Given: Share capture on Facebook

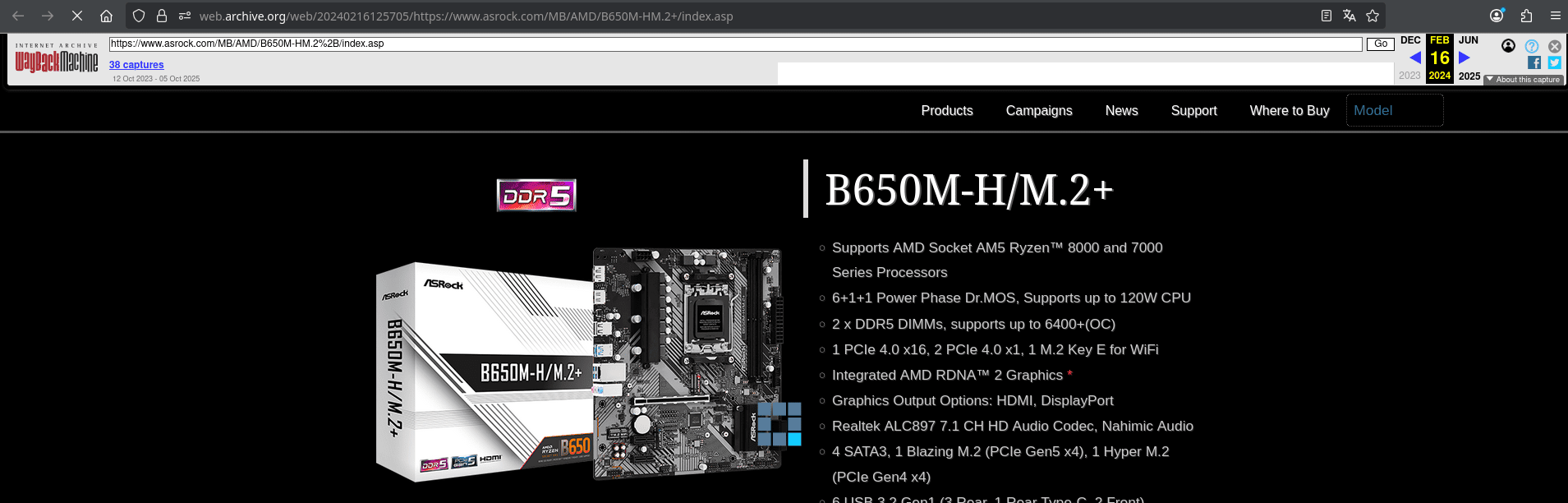Looking at the screenshot, I should tap(1534, 62).
